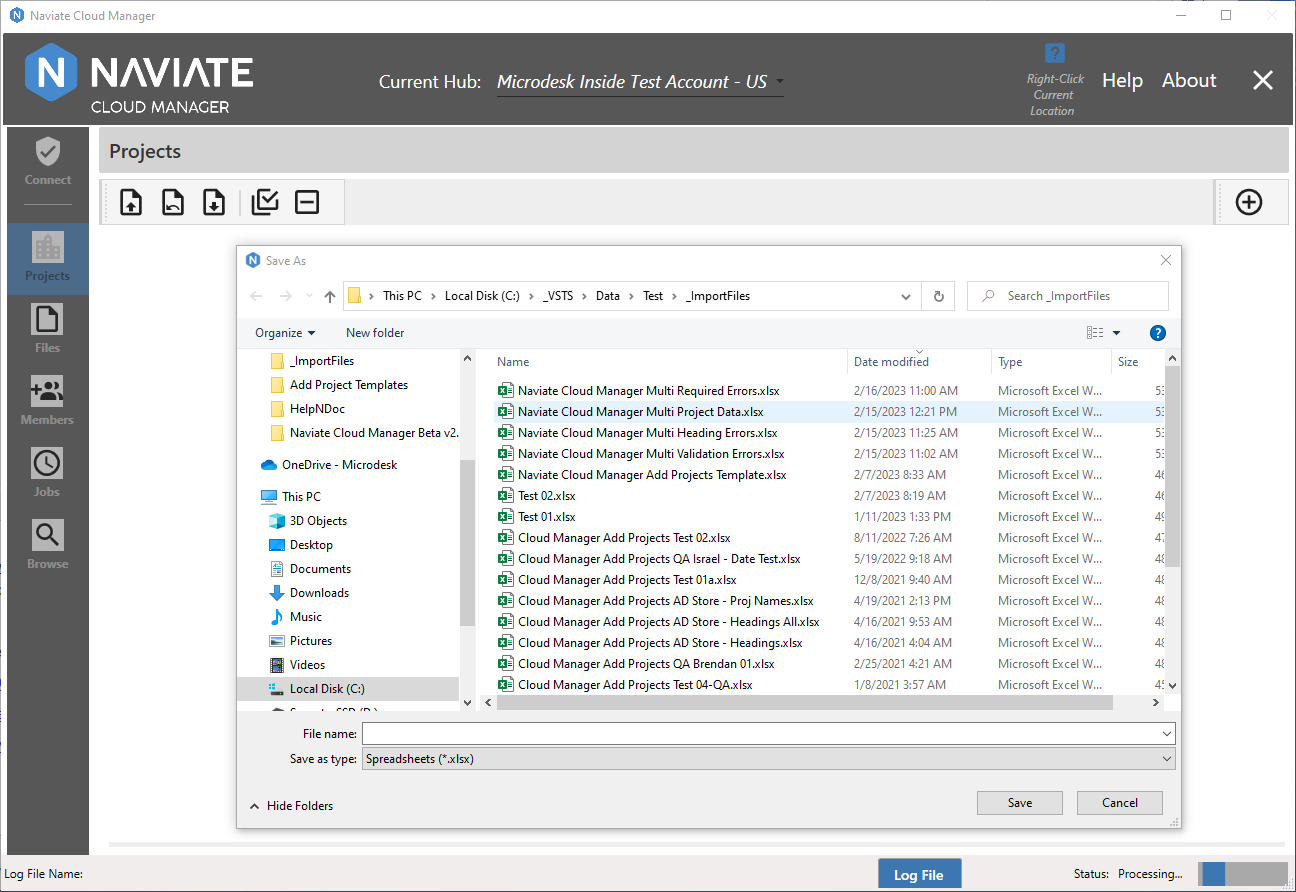The height and width of the screenshot is (892, 1296).
Task: Close the Save As dialog
Action: tap(1165, 260)
